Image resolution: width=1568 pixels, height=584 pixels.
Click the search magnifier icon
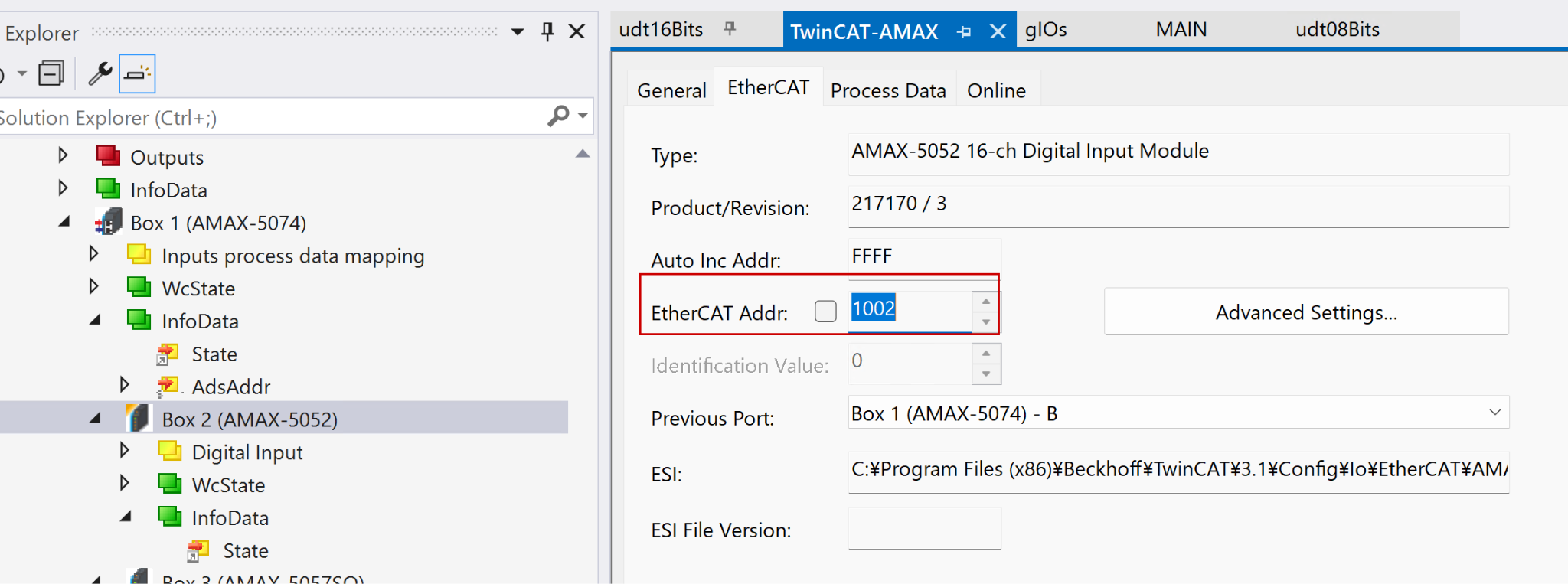tap(559, 116)
